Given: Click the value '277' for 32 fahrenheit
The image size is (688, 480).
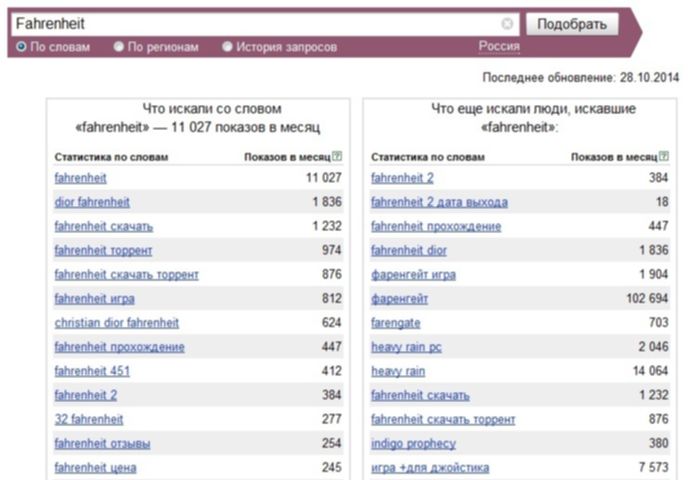Looking at the screenshot, I should coord(332,419).
